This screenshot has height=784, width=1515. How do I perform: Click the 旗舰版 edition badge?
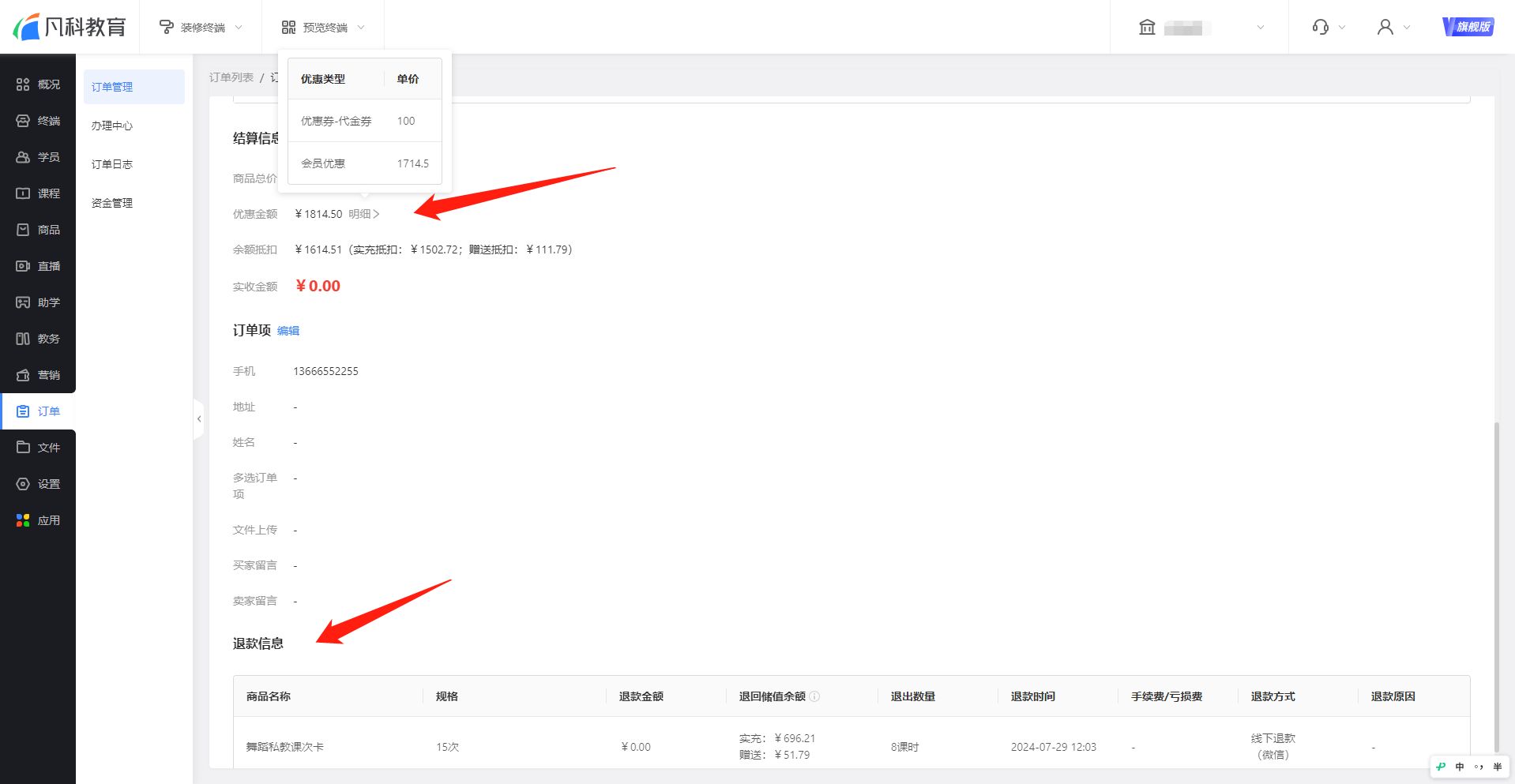point(1468,27)
